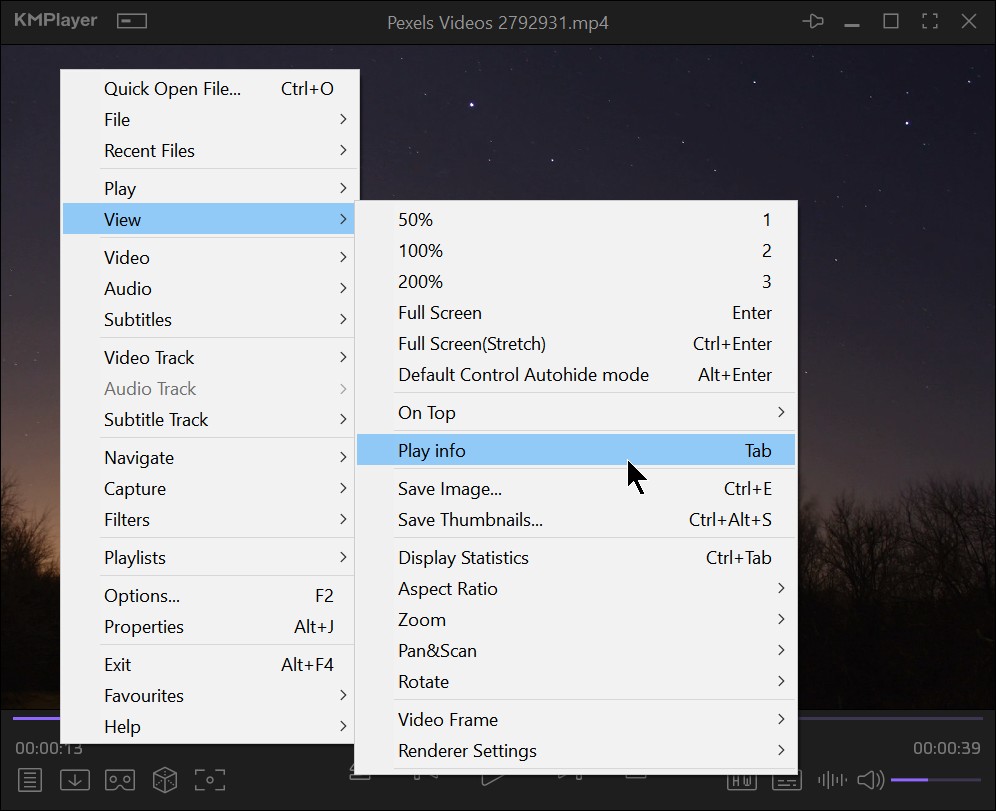
Task: Select Play info from the View menu
Action: click(431, 450)
